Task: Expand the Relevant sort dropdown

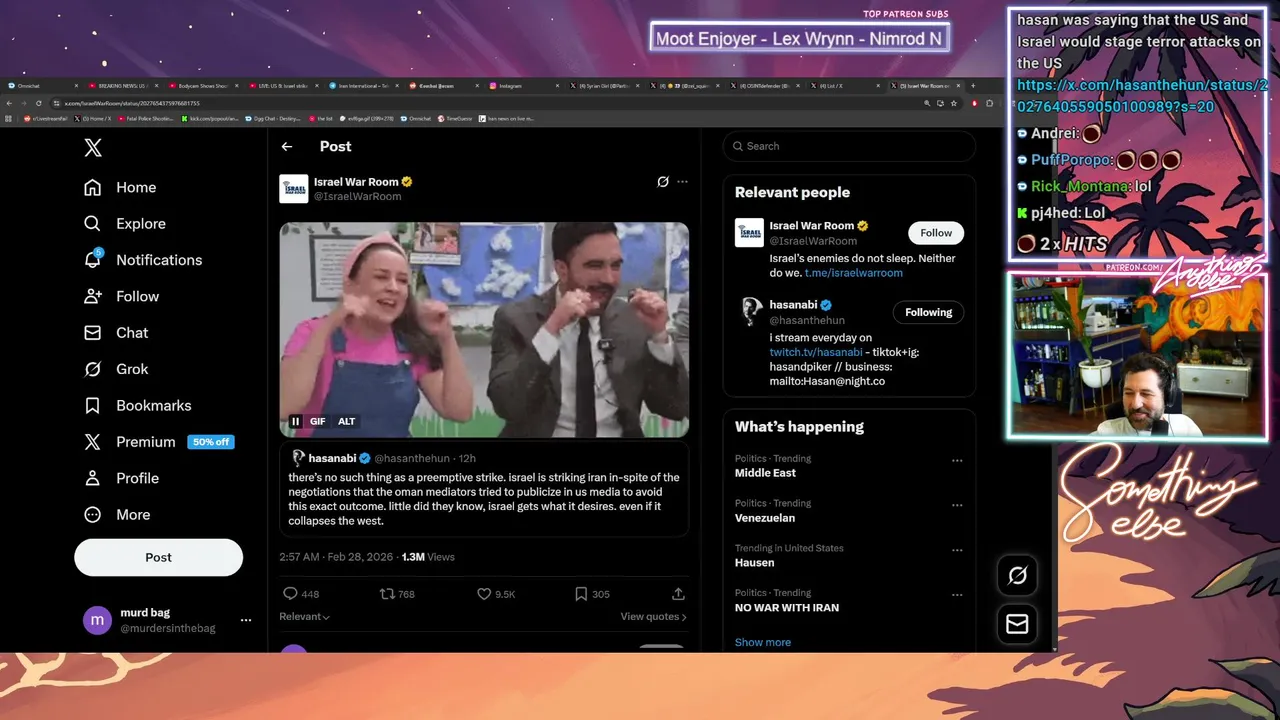Action: tap(304, 617)
